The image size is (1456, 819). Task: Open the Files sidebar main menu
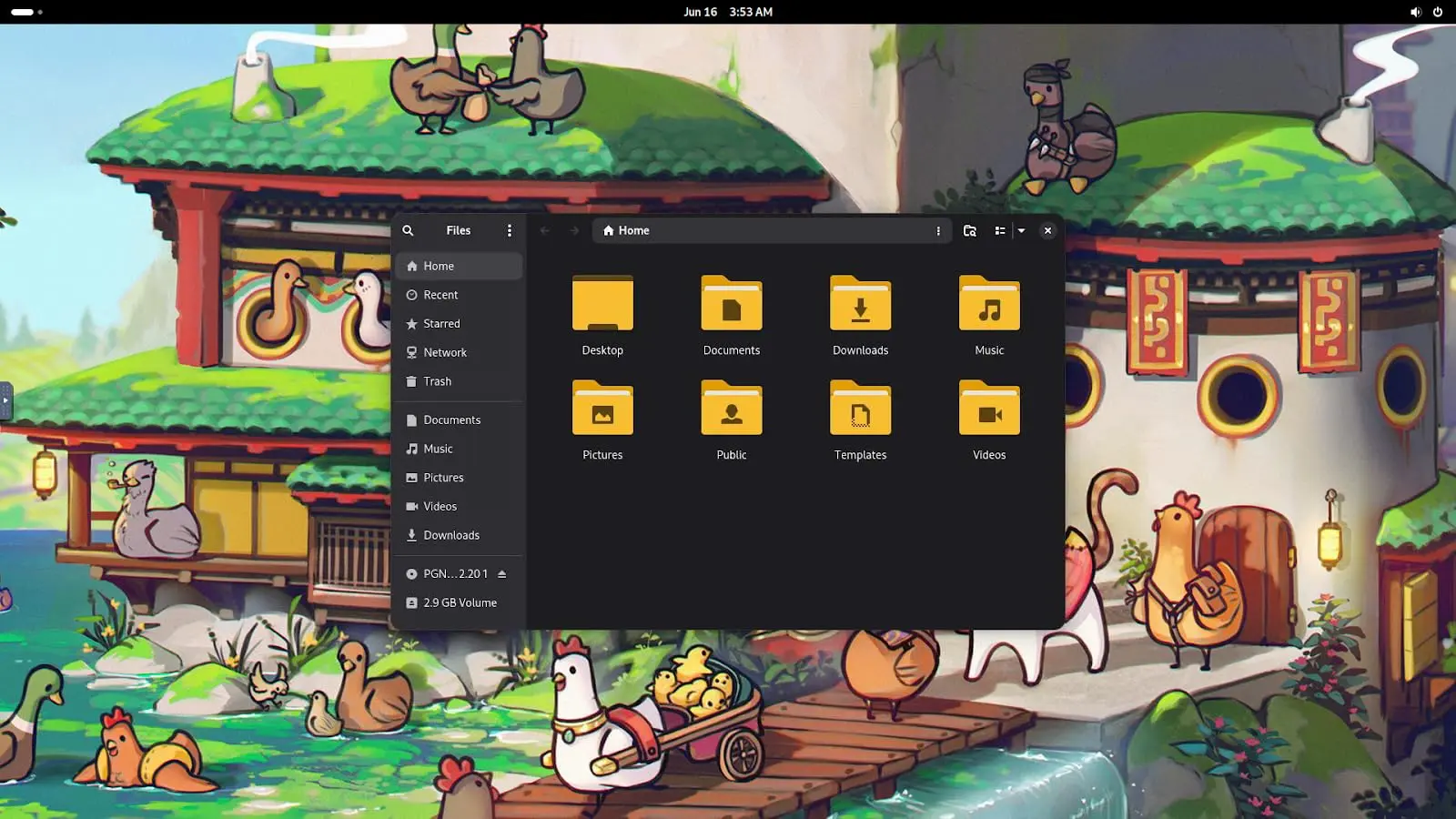(510, 231)
